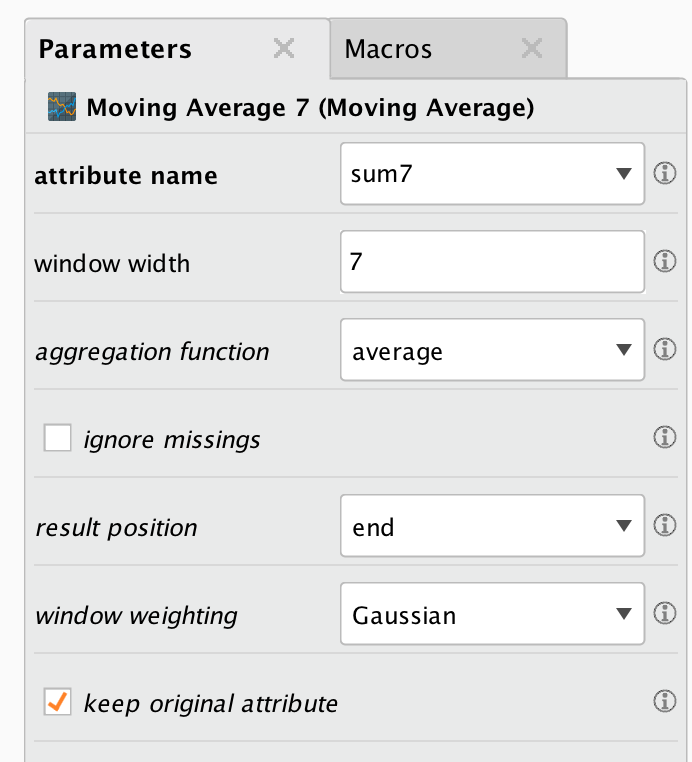Show info for window weighting parameter

click(x=664, y=613)
